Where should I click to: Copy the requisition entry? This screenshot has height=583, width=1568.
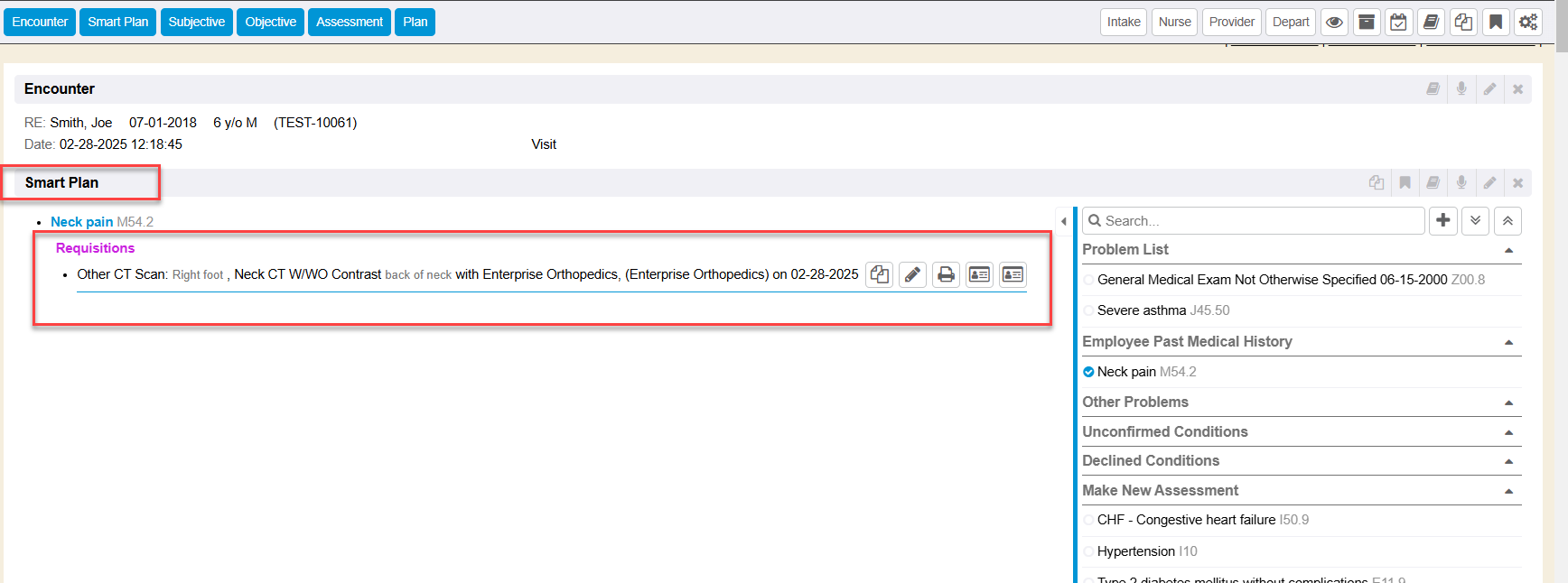879,274
